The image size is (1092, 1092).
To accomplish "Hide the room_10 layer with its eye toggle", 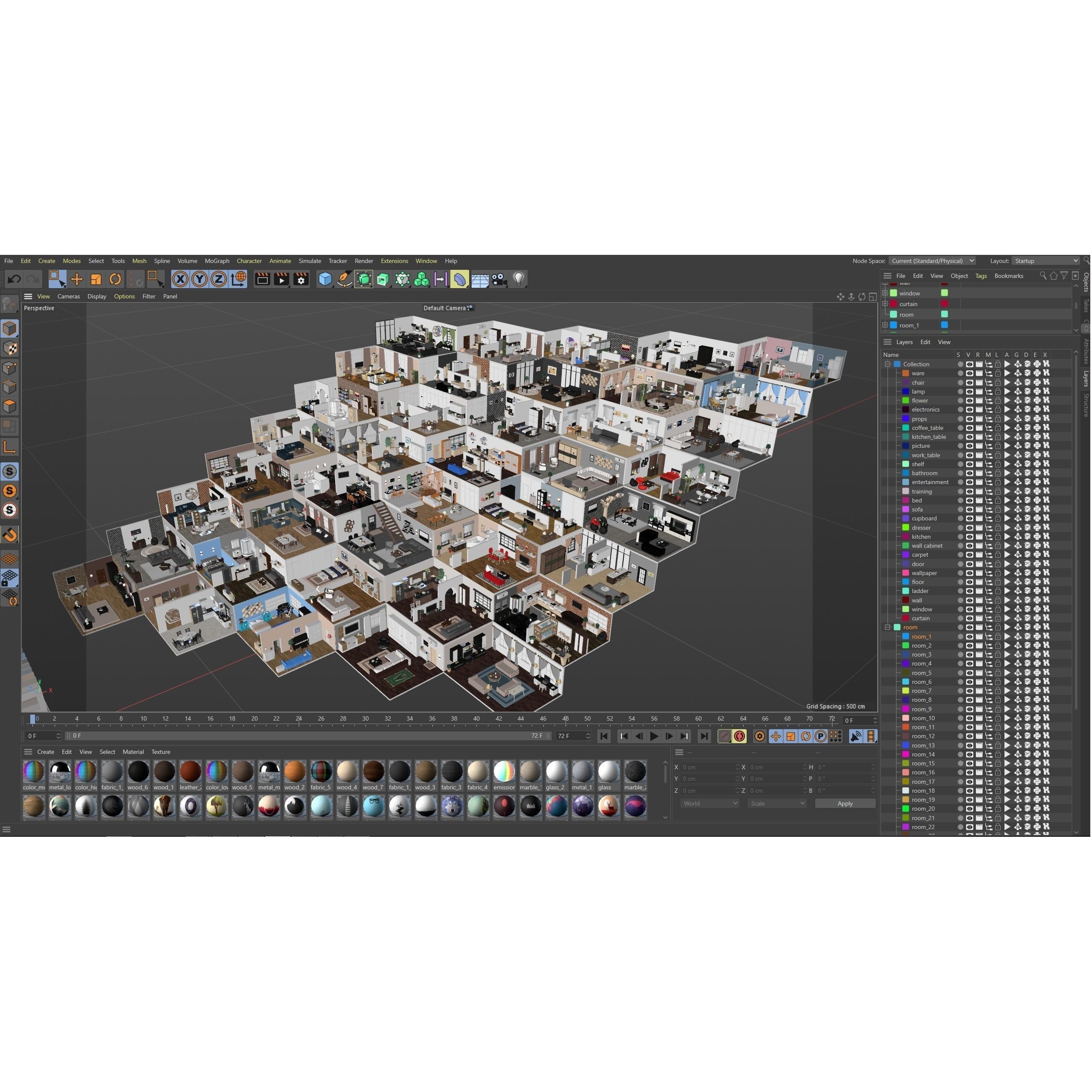I will (x=970, y=718).
